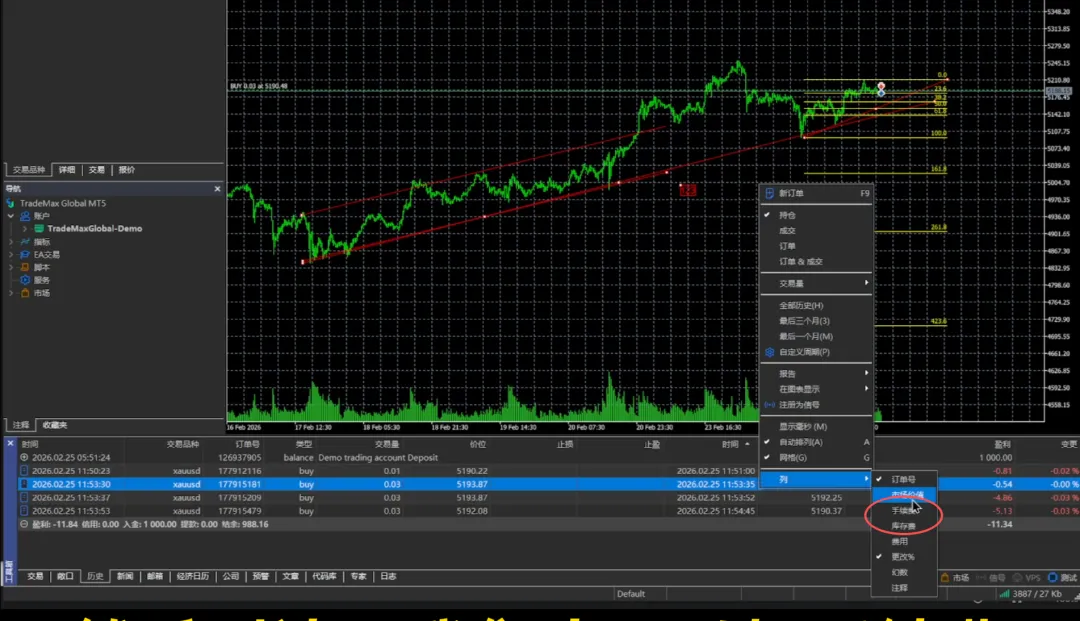
Task: Close the navigator panel
Action: pos(217,189)
